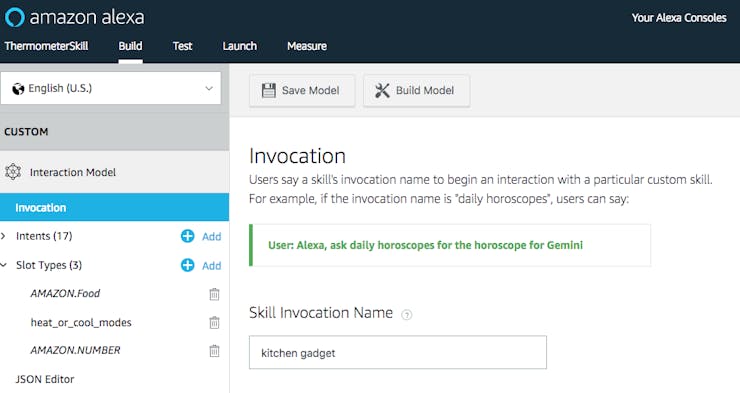Select Invocation in the sidebar
The width and height of the screenshot is (740, 393).
point(114,208)
